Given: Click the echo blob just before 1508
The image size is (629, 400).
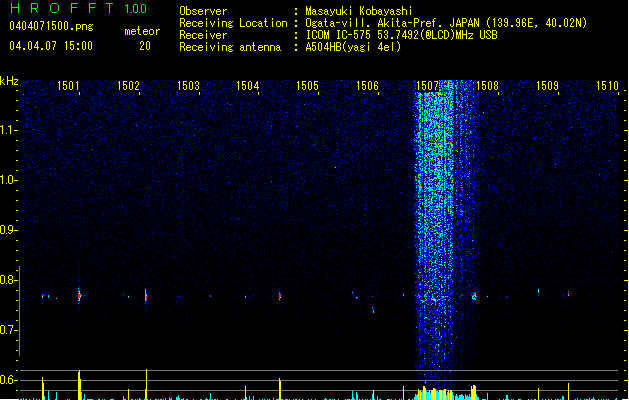Looking at the screenshot, I should coord(474,296).
